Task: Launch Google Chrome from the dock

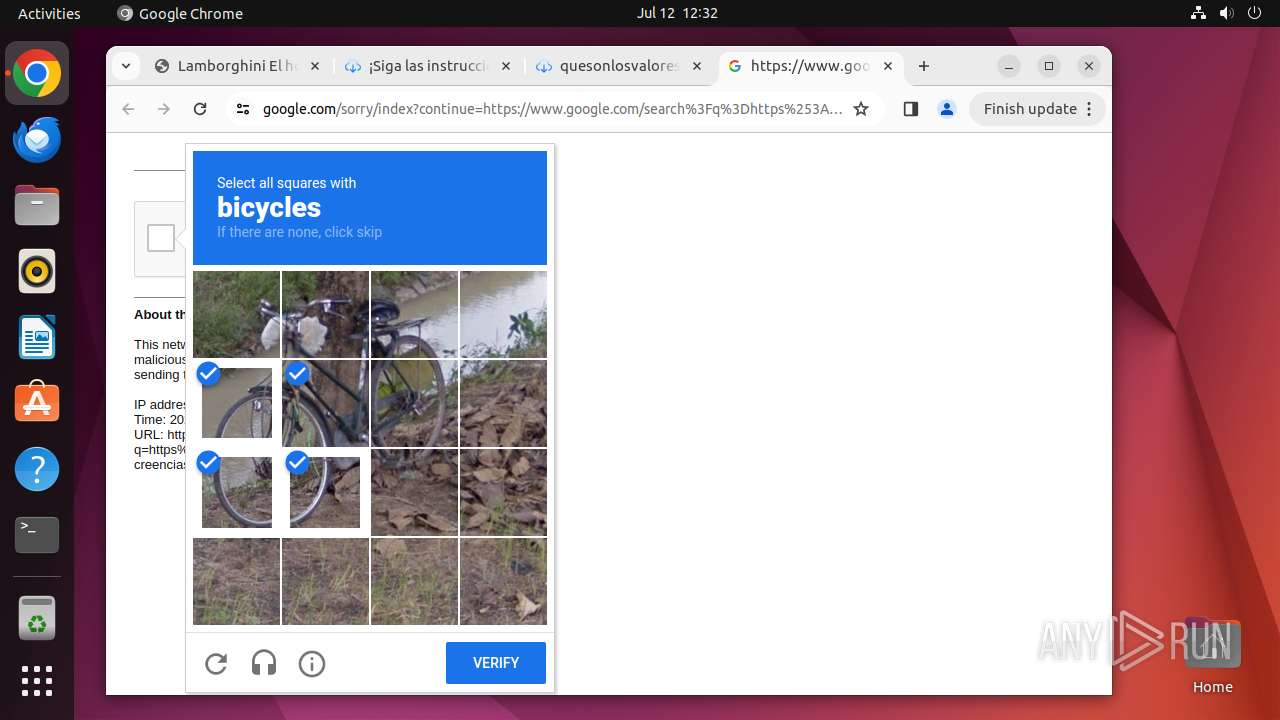Action: 37,74
